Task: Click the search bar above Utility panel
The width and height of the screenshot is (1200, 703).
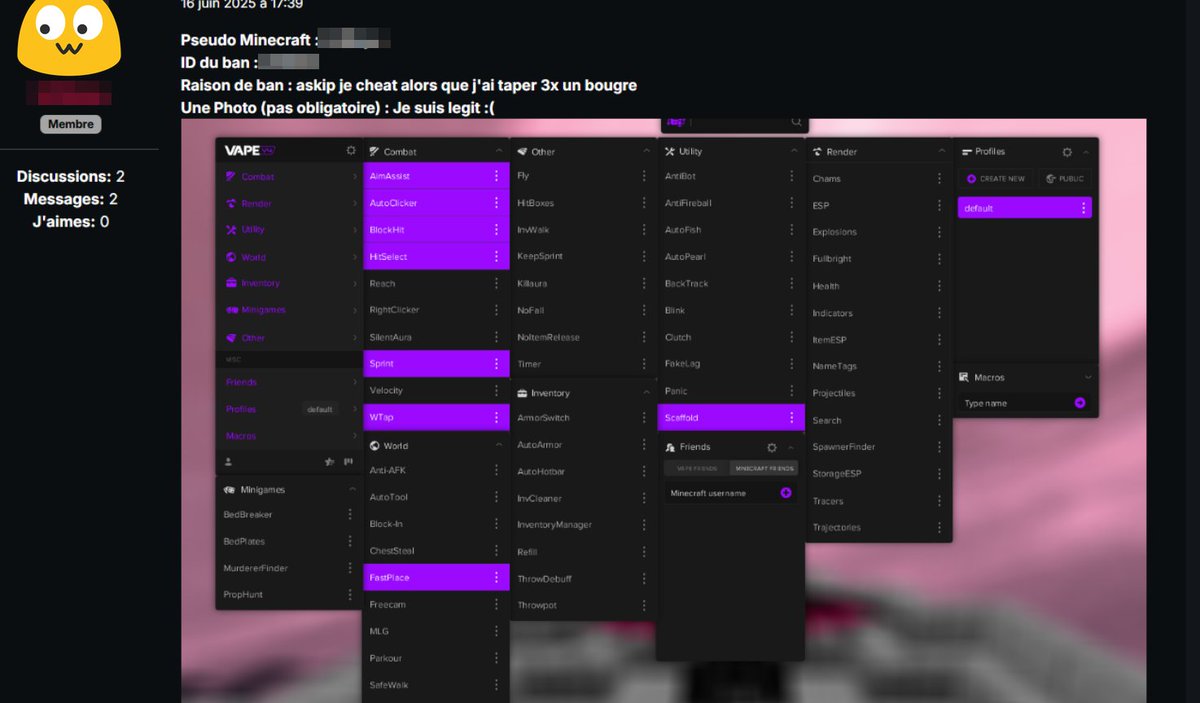Action: [x=735, y=122]
